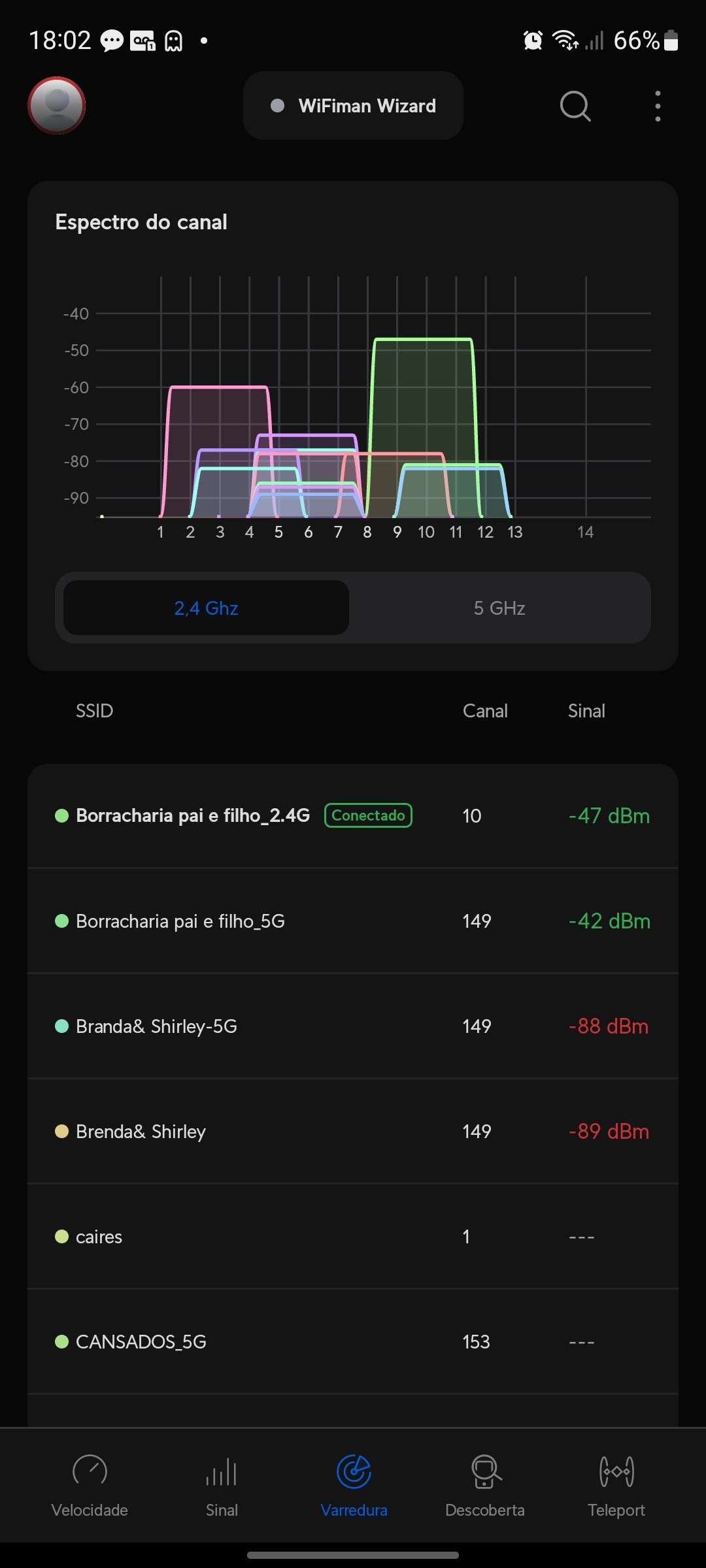The height and width of the screenshot is (1568, 706).
Task: Open connected Borracharia pai e filho_2.4G network
Action: pos(353,816)
